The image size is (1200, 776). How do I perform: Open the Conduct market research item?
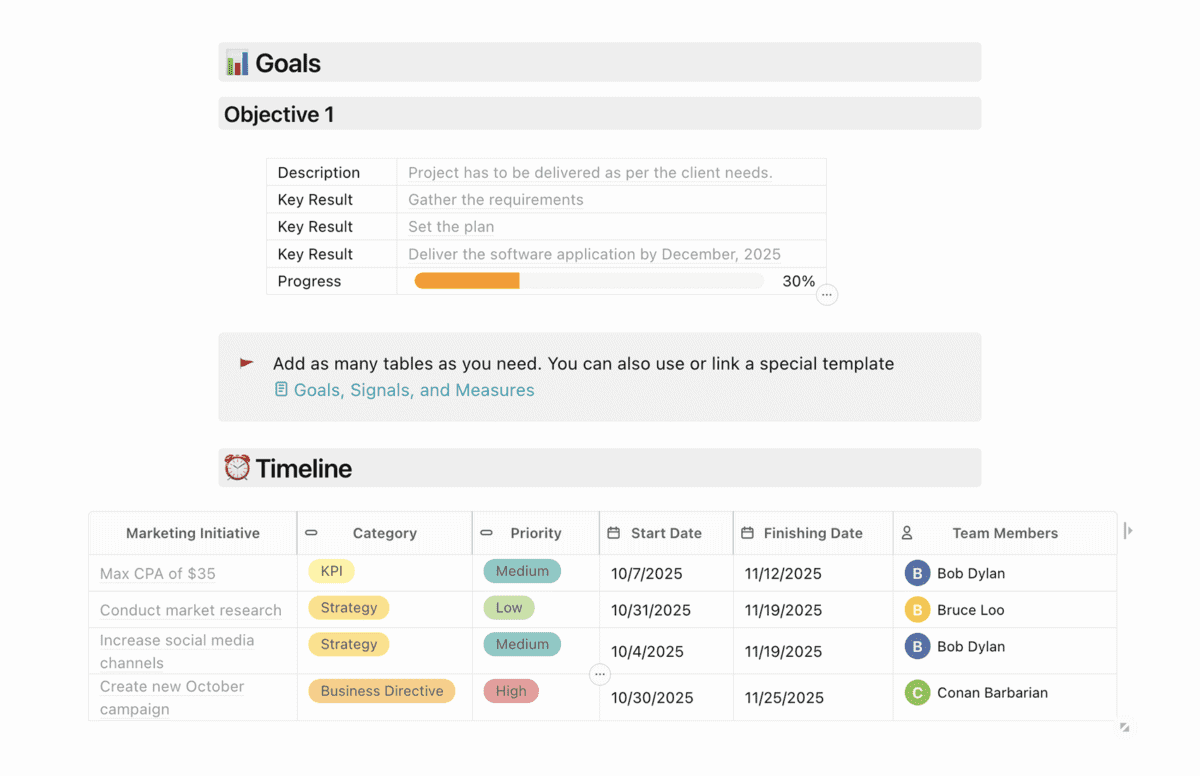click(x=191, y=610)
